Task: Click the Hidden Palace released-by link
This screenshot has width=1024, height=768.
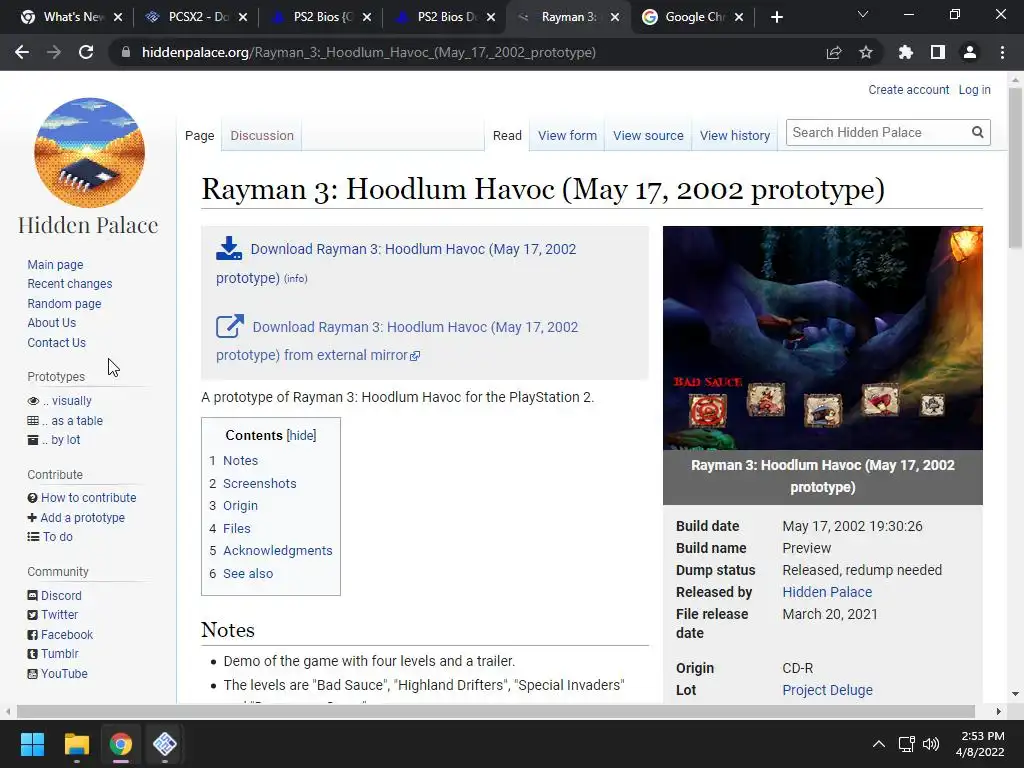Action: pyautogui.click(x=827, y=592)
